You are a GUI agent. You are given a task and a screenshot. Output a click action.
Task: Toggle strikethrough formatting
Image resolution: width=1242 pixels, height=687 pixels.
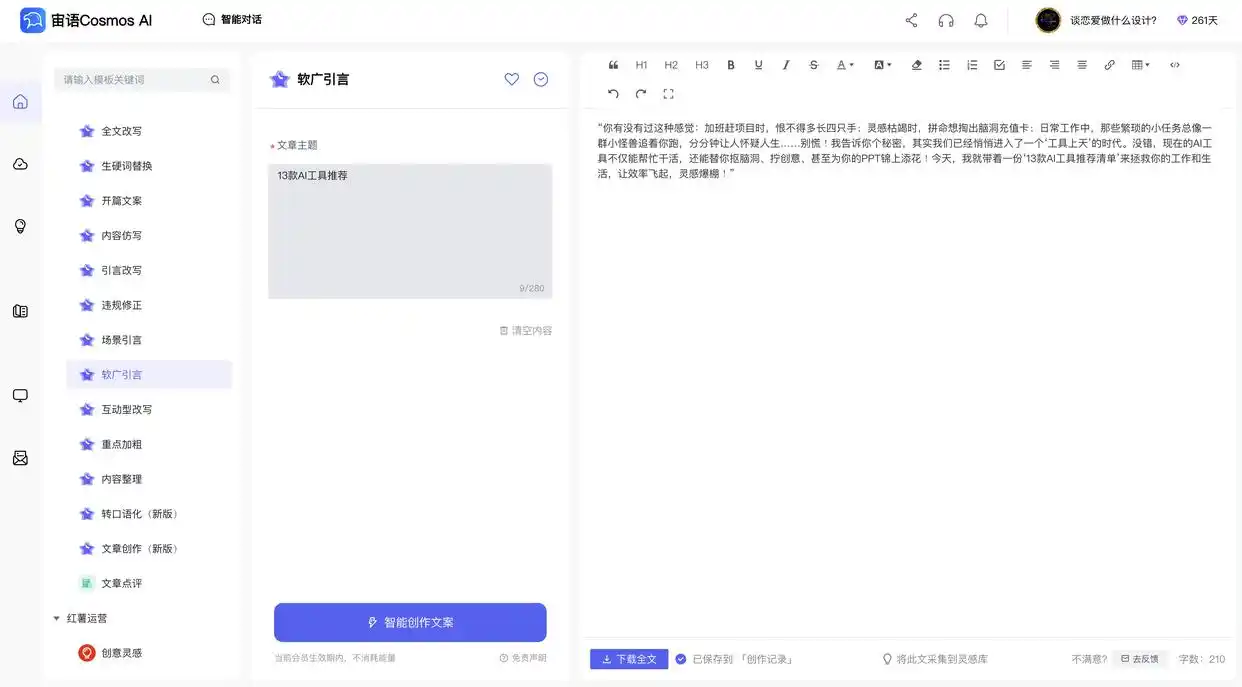(x=814, y=65)
